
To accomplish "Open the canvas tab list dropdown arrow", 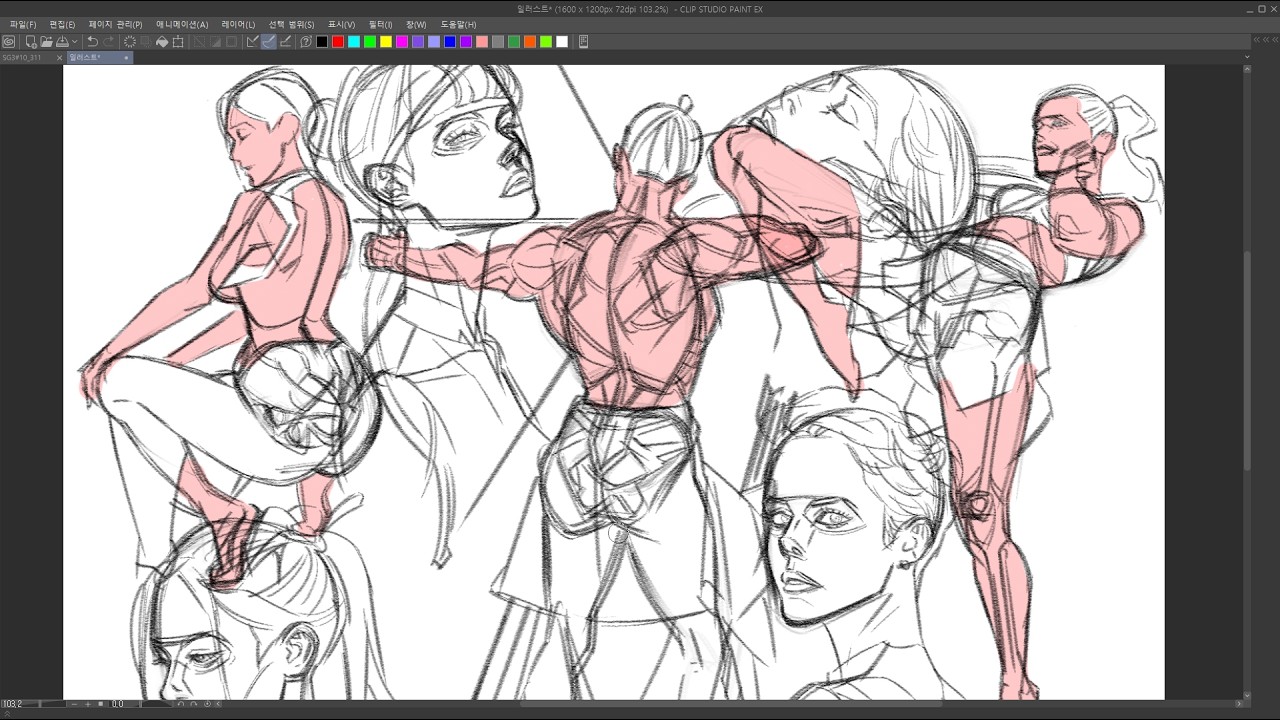I will pyautogui.click(x=1247, y=57).
